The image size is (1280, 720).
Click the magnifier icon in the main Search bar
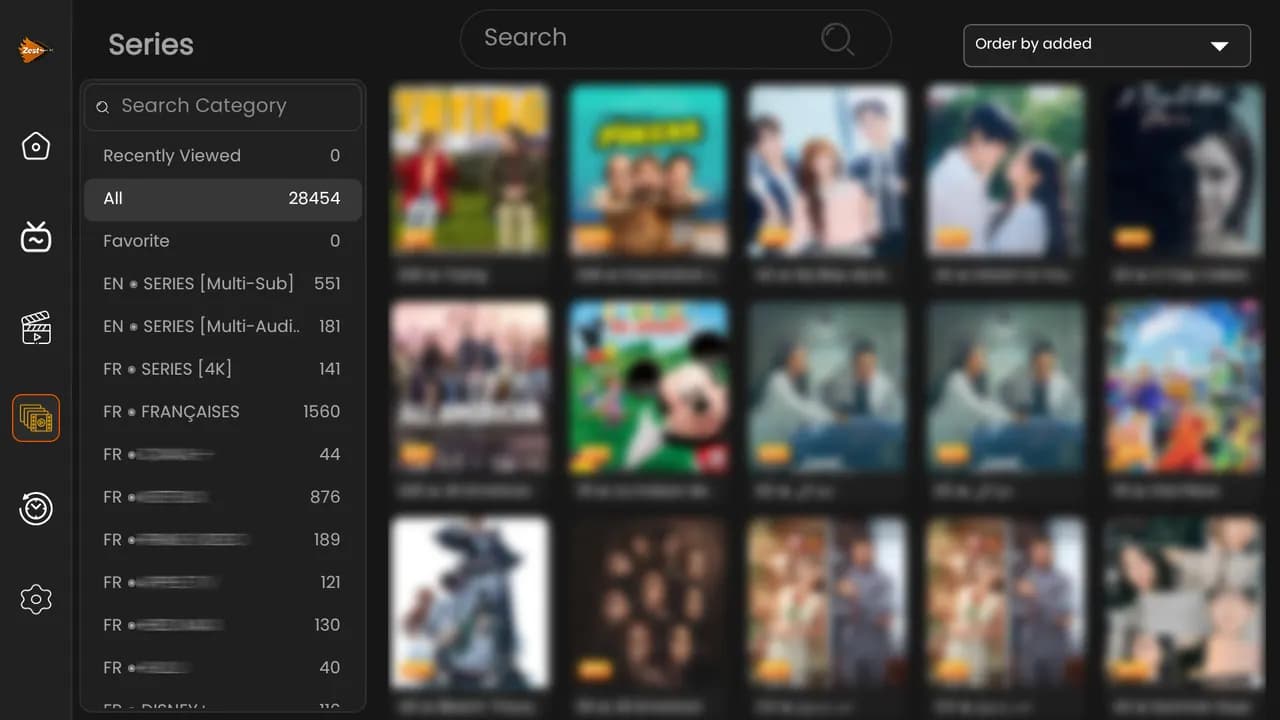point(837,39)
